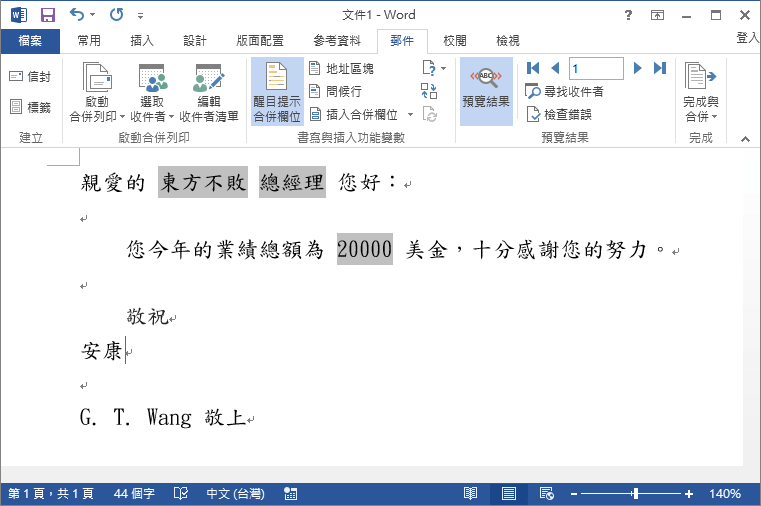Create envelopes with 信封 button
This screenshot has width=761, height=506.
[30, 77]
